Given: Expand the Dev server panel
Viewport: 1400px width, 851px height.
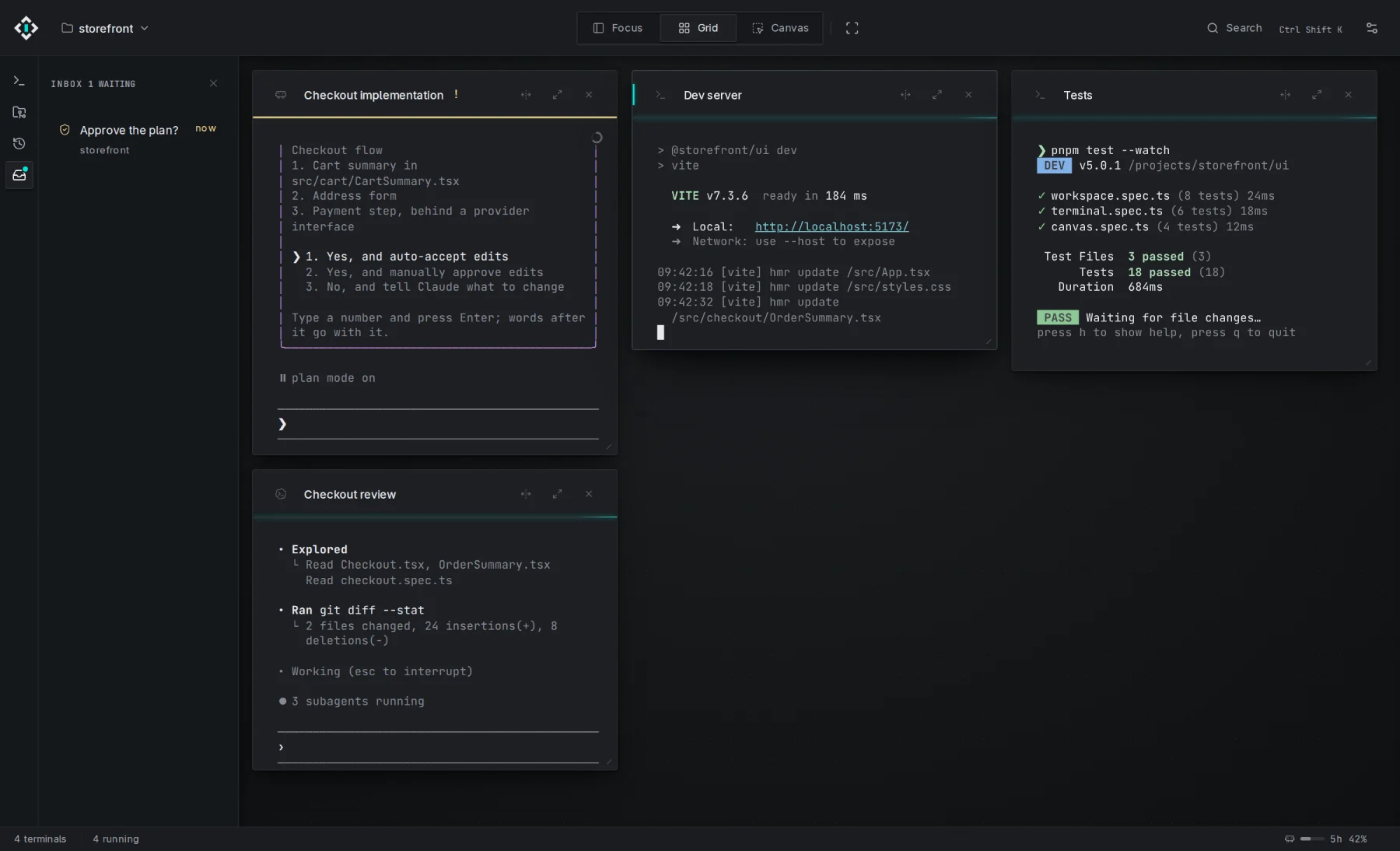Looking at the screenshot, I should tap(937, 95).
